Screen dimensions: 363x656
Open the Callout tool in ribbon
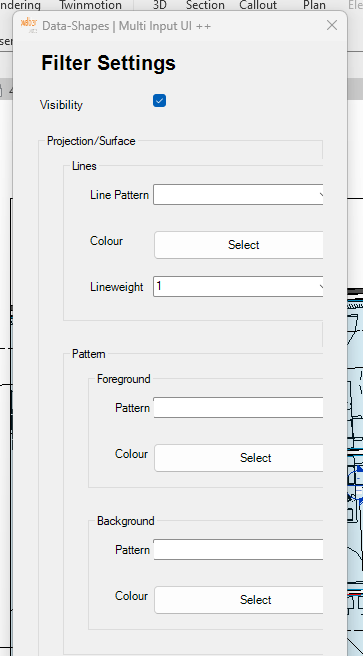click(258, 5)
